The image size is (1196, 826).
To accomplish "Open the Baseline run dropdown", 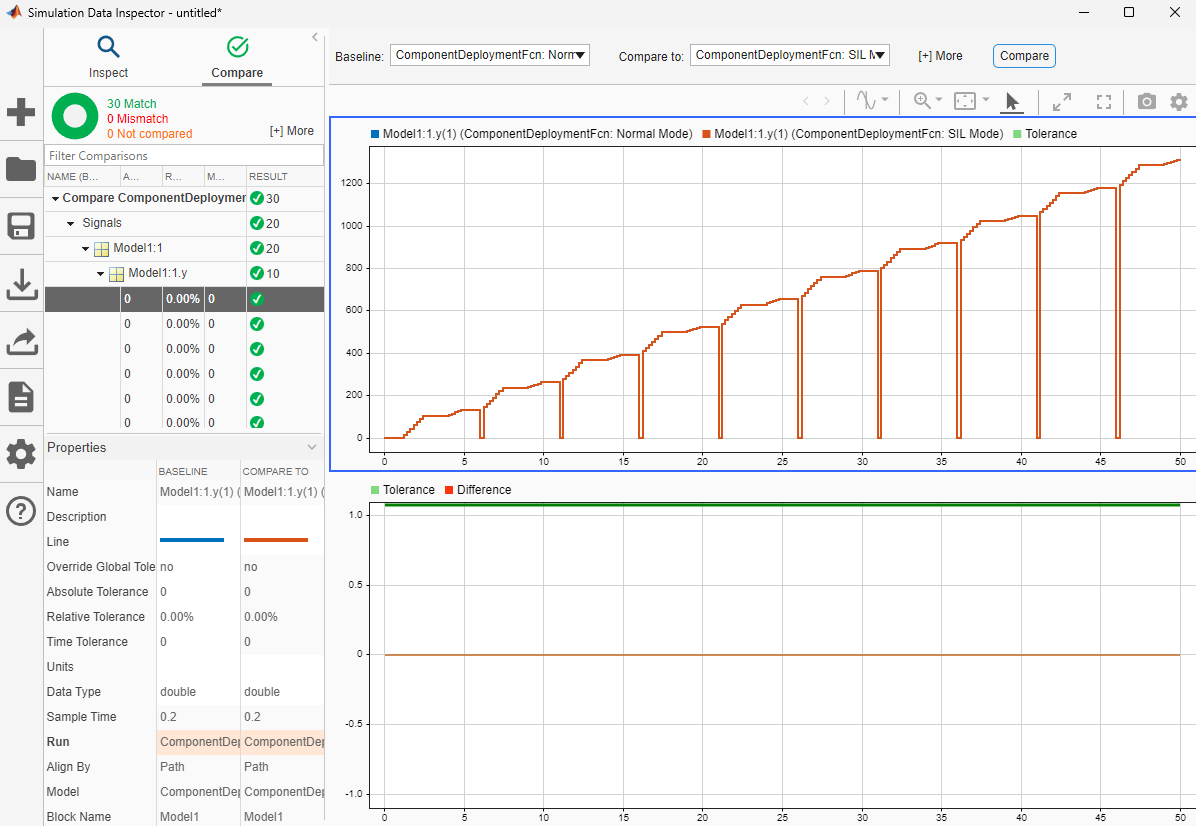I will [490, 55].
